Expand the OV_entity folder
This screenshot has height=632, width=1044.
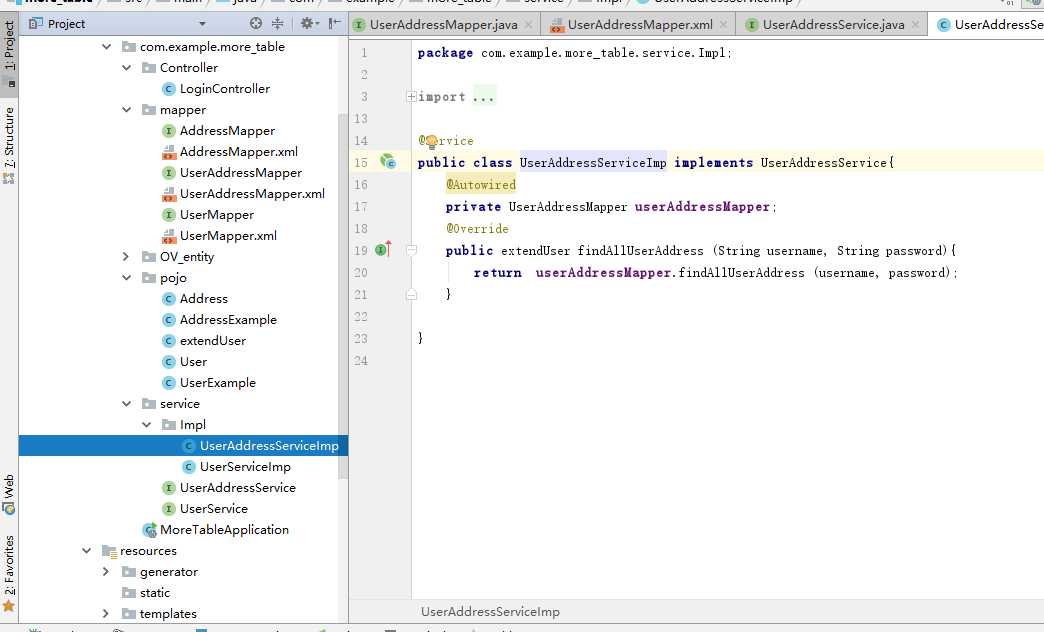coord(127,256)
